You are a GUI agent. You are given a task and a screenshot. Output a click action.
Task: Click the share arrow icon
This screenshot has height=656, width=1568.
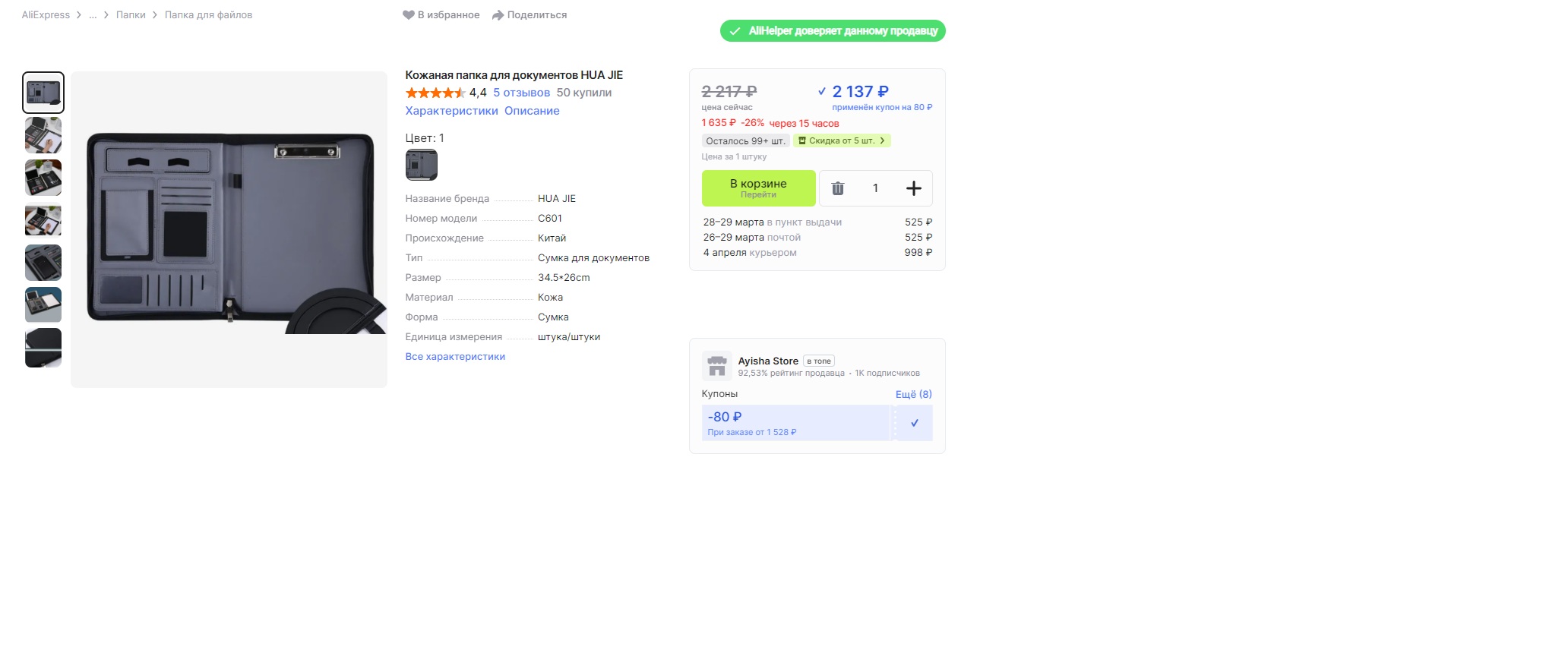pos(498,15)
